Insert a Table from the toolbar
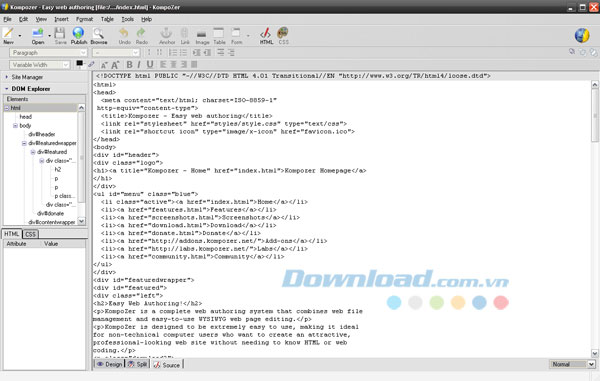Screen dimensions: 600x381 click(219, 34)
